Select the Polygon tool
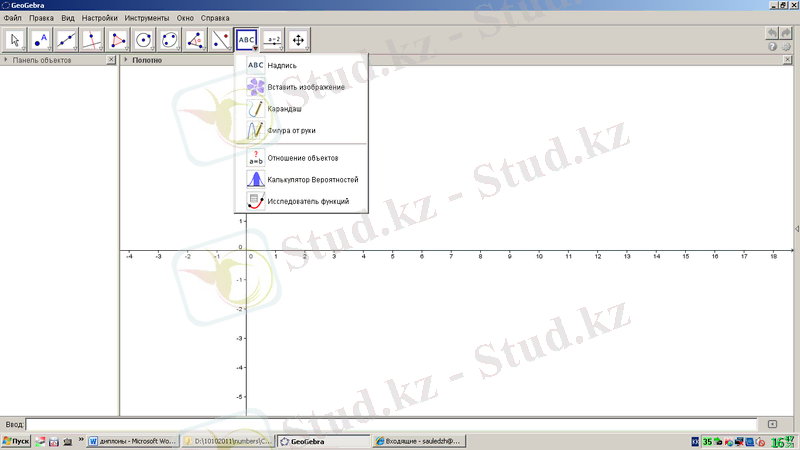 coord(119,40)
